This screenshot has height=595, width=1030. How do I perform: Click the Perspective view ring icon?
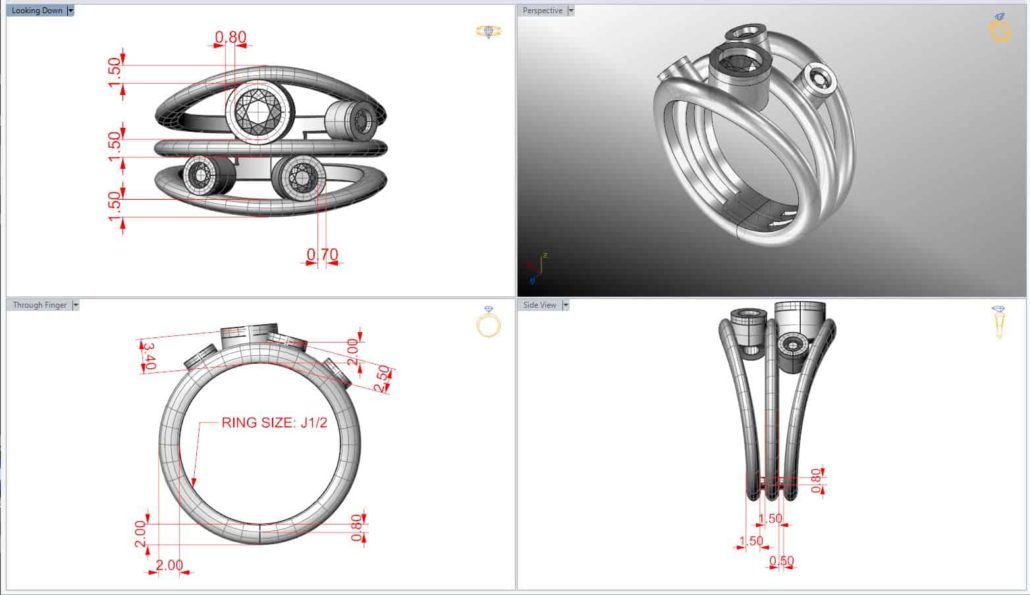tap(999, 28)
